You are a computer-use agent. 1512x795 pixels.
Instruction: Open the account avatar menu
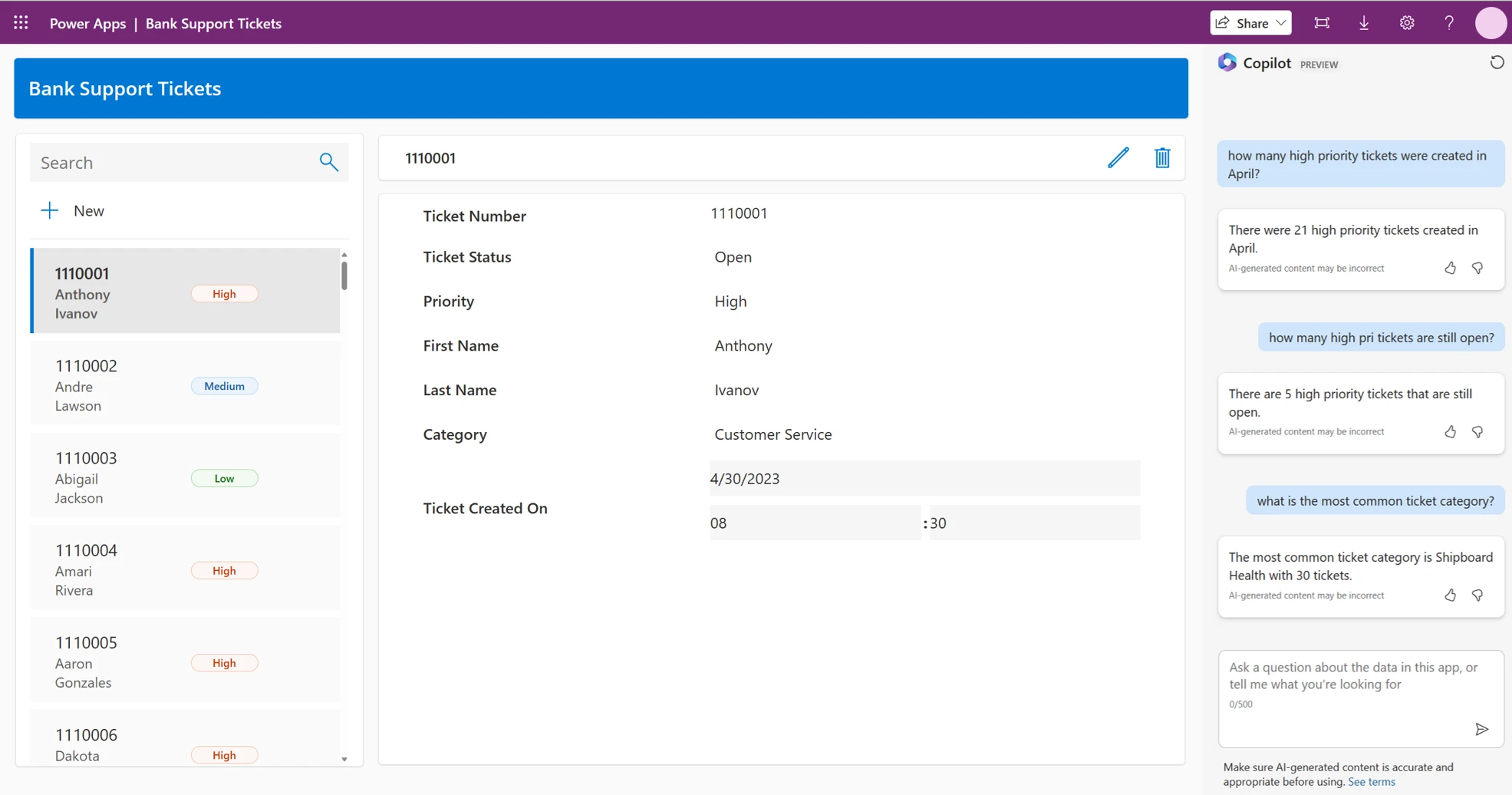pyautogui.click(x=1491, y=22)
